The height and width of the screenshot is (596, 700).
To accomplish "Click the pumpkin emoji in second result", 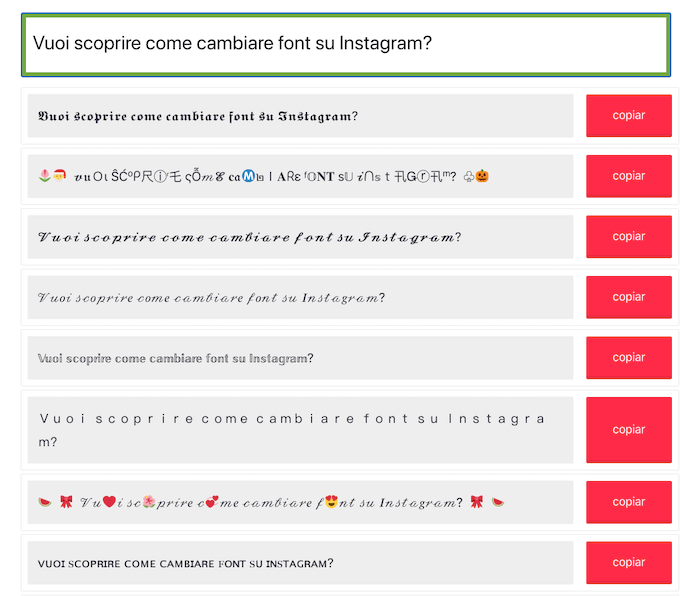I will [483, 177].
